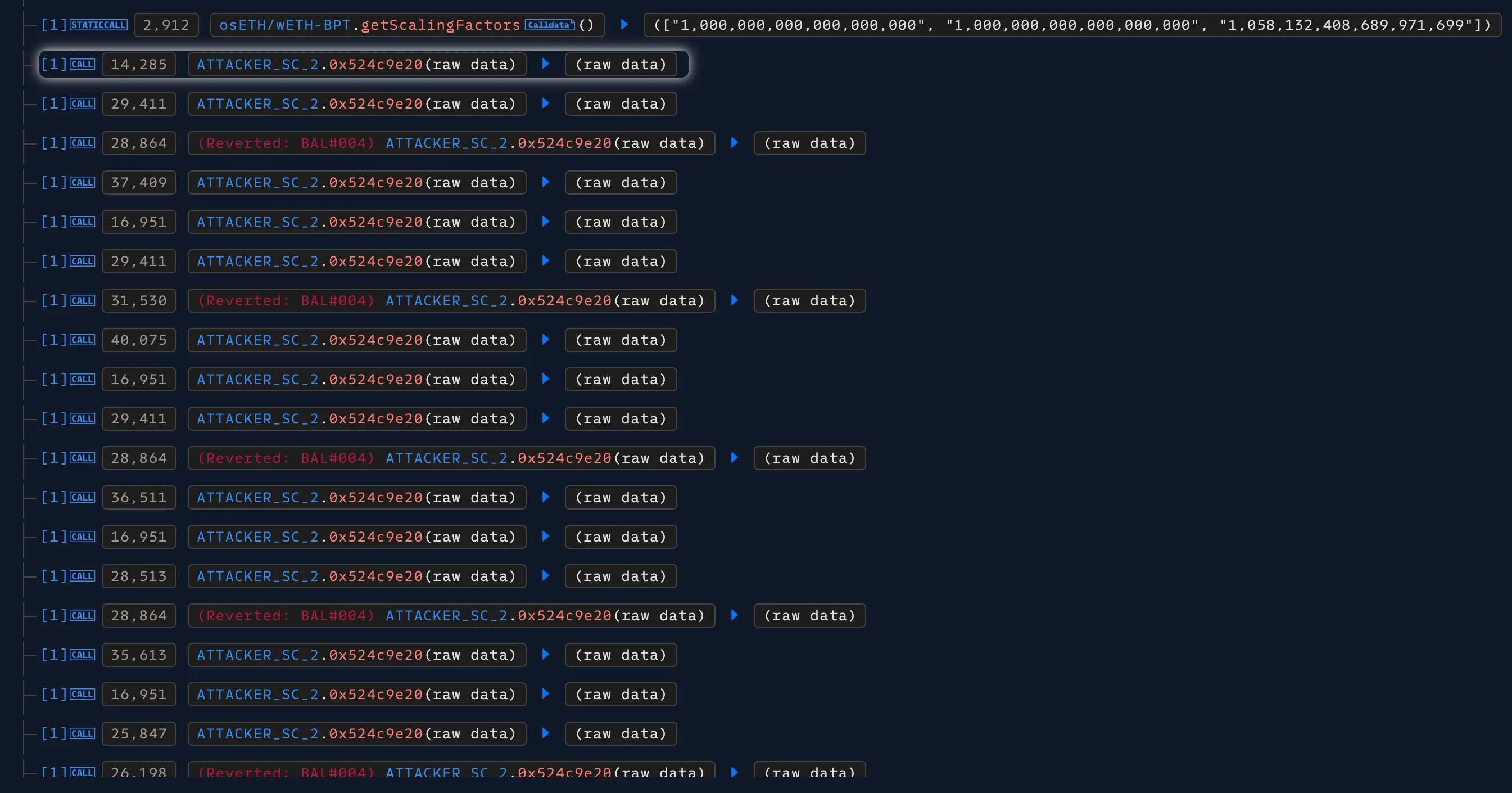This screenshot has height=793, width=1512.
Task: Click the gas value box showing 2,912
Action: point(165,25)
